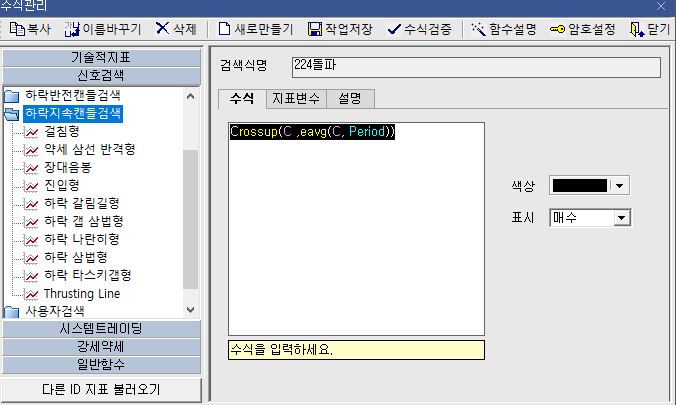676x405 pixels.
Task: Select the 약세 삼선 반격형 text
Action: (x=90, y=150)
